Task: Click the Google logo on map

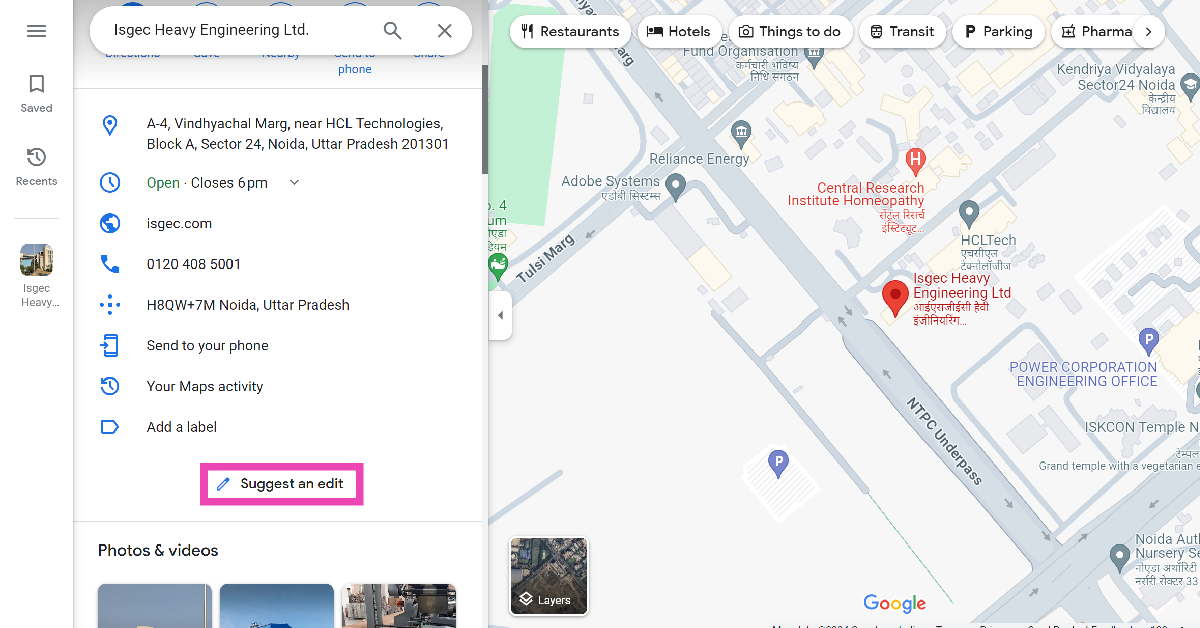Action: point(895,603)
